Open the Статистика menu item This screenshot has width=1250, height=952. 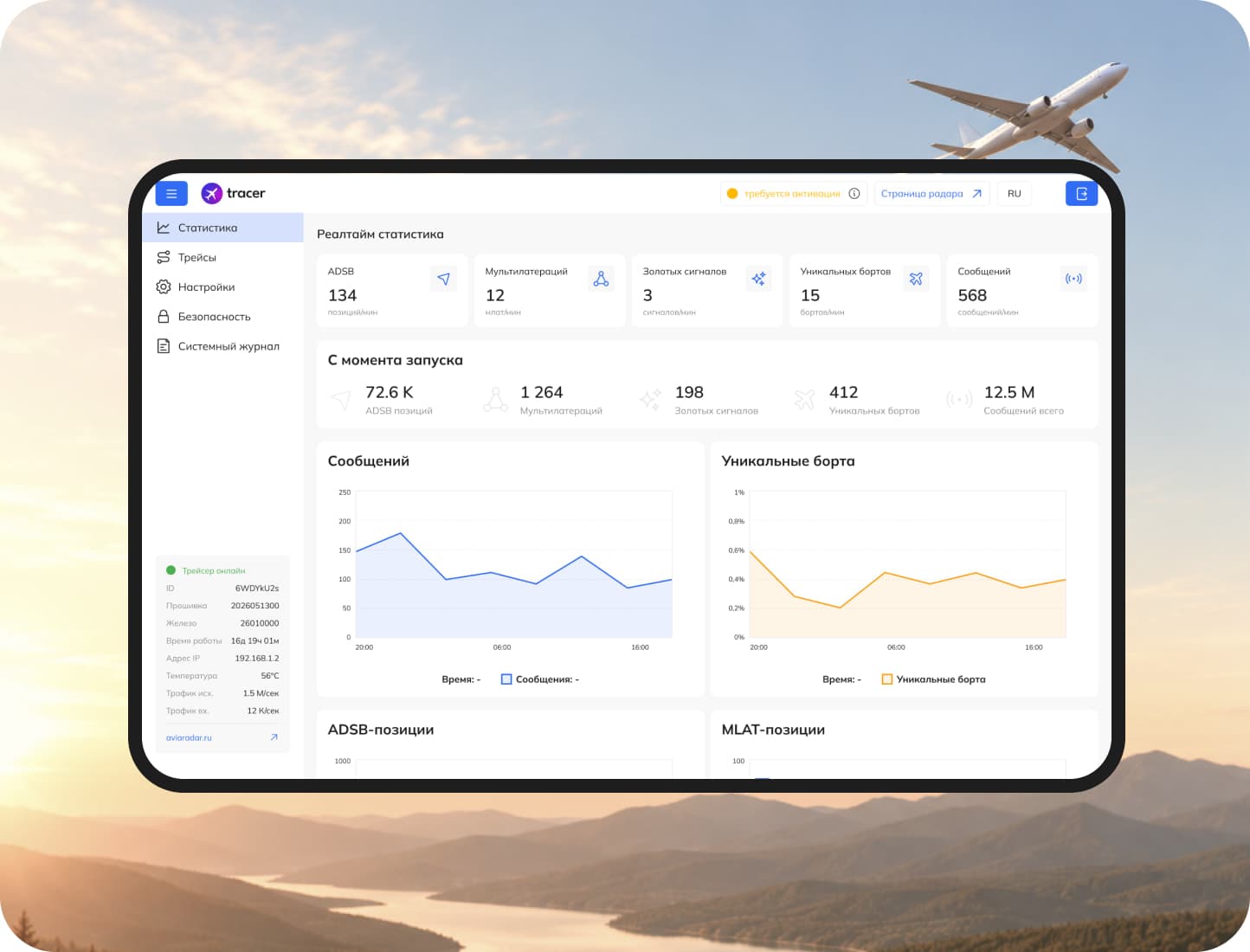coord(223,228)
